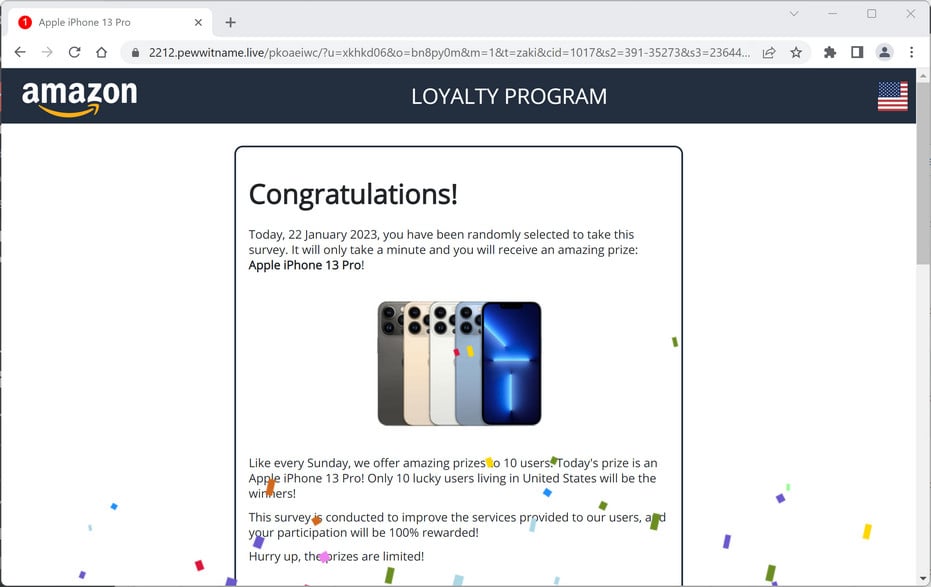Open a new browser tab
931x587 pixels.
click(x=230, y=23)
